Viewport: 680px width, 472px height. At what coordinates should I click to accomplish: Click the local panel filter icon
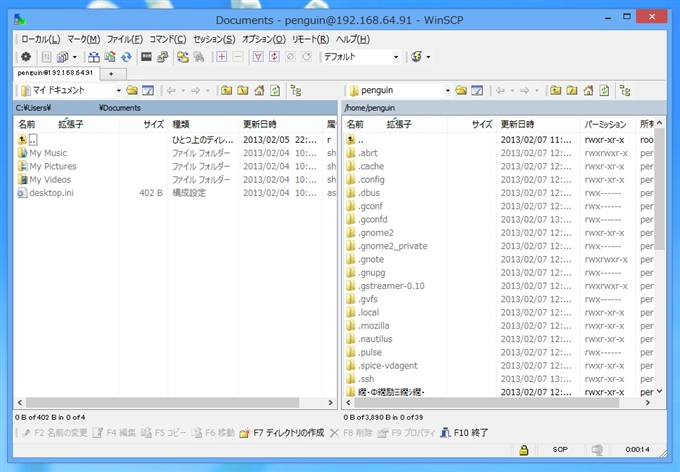point(148,91)
